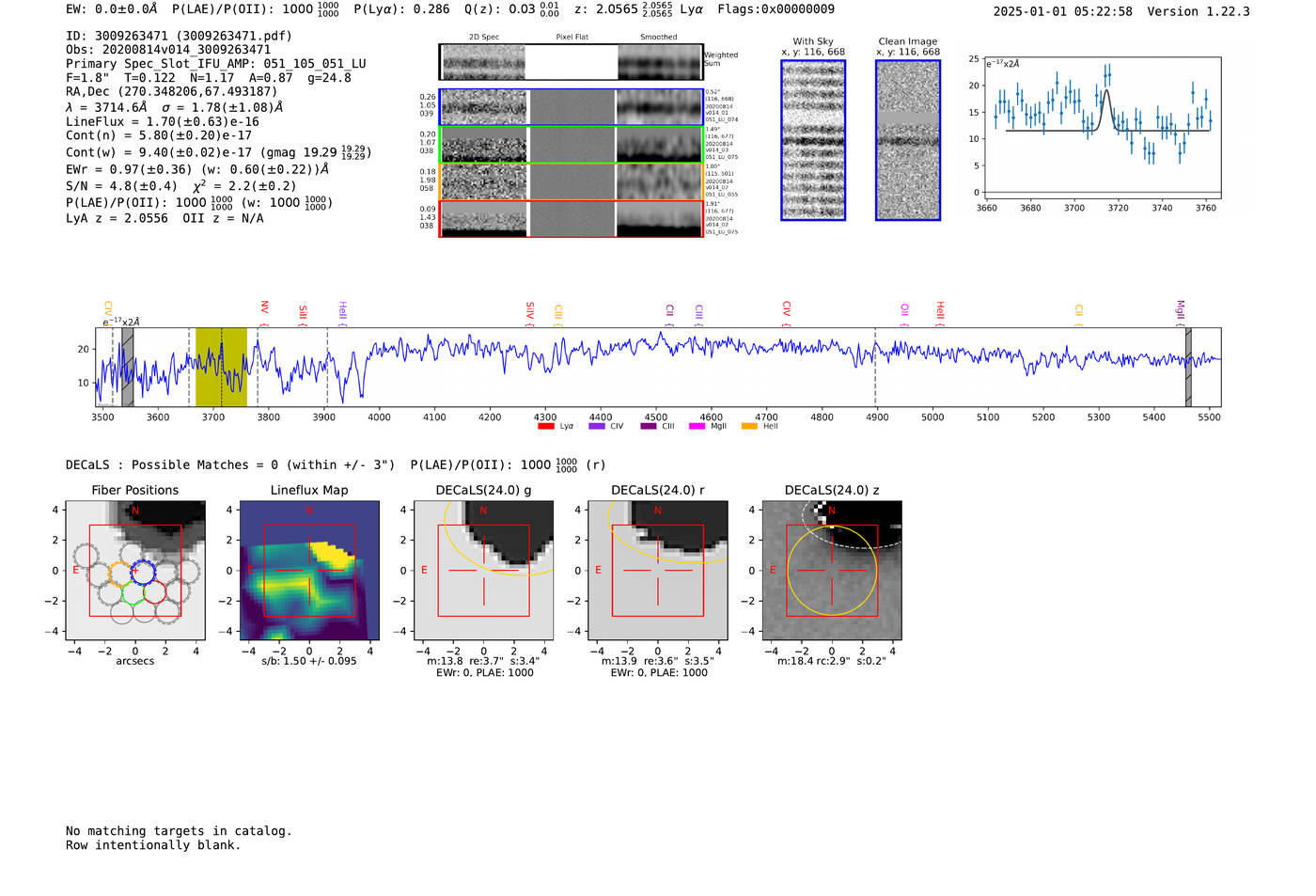Open the DECaLS r-band image
This screenshot has height=896, width=1316.
(x=658, y=571)
